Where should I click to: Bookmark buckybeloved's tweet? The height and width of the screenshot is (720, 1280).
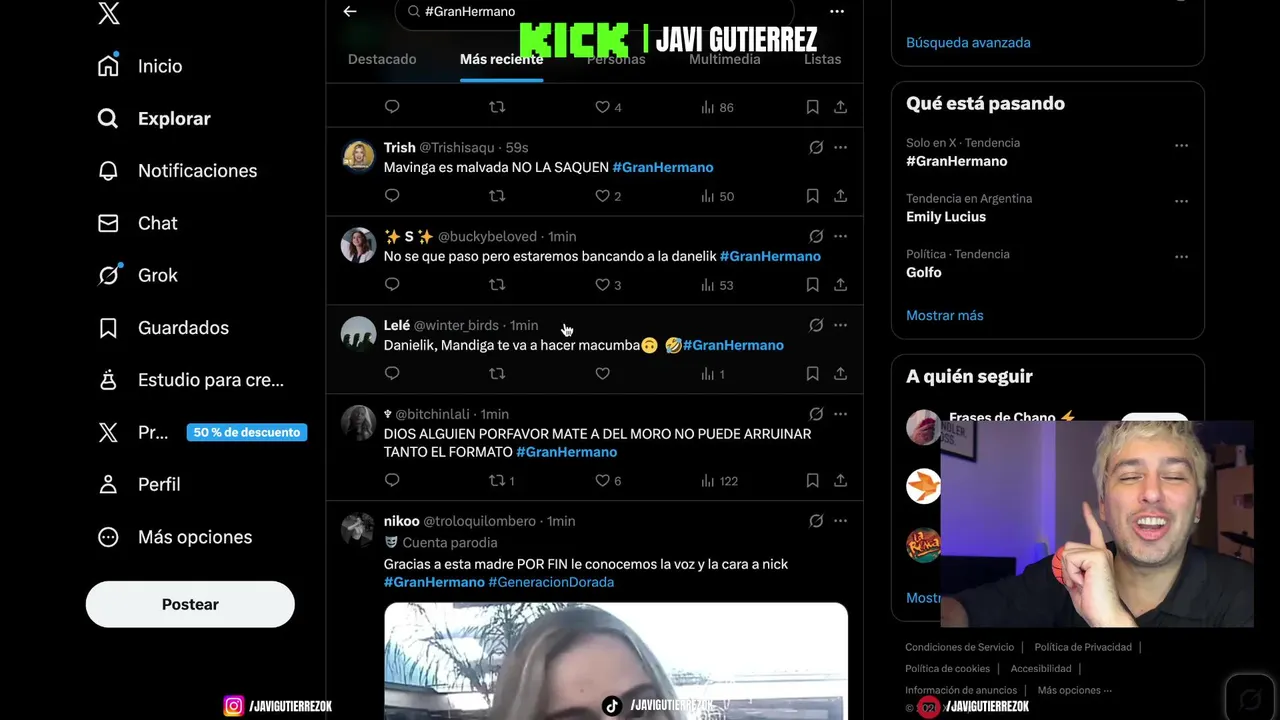point(812,285)
